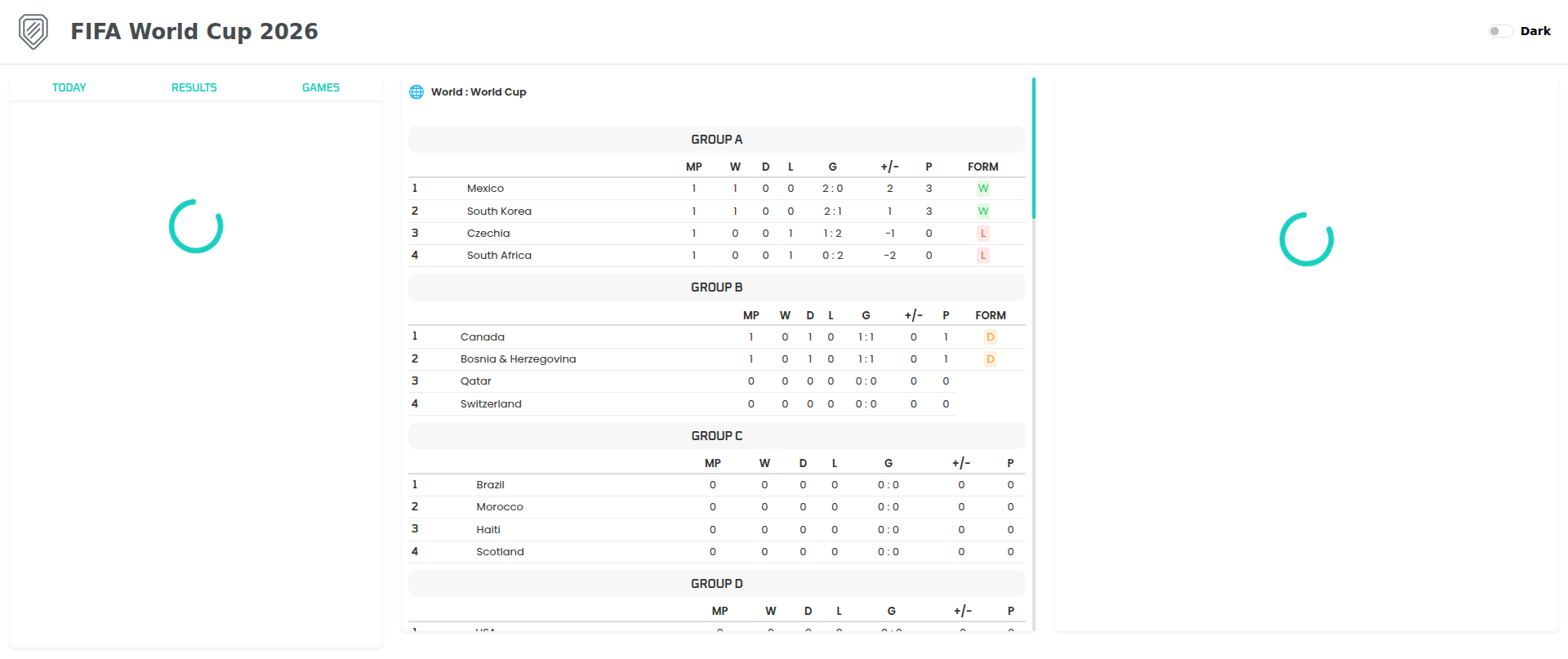Select Brazil in Group C
Screen dimensions: 1568x659
(x=491, y=485)
